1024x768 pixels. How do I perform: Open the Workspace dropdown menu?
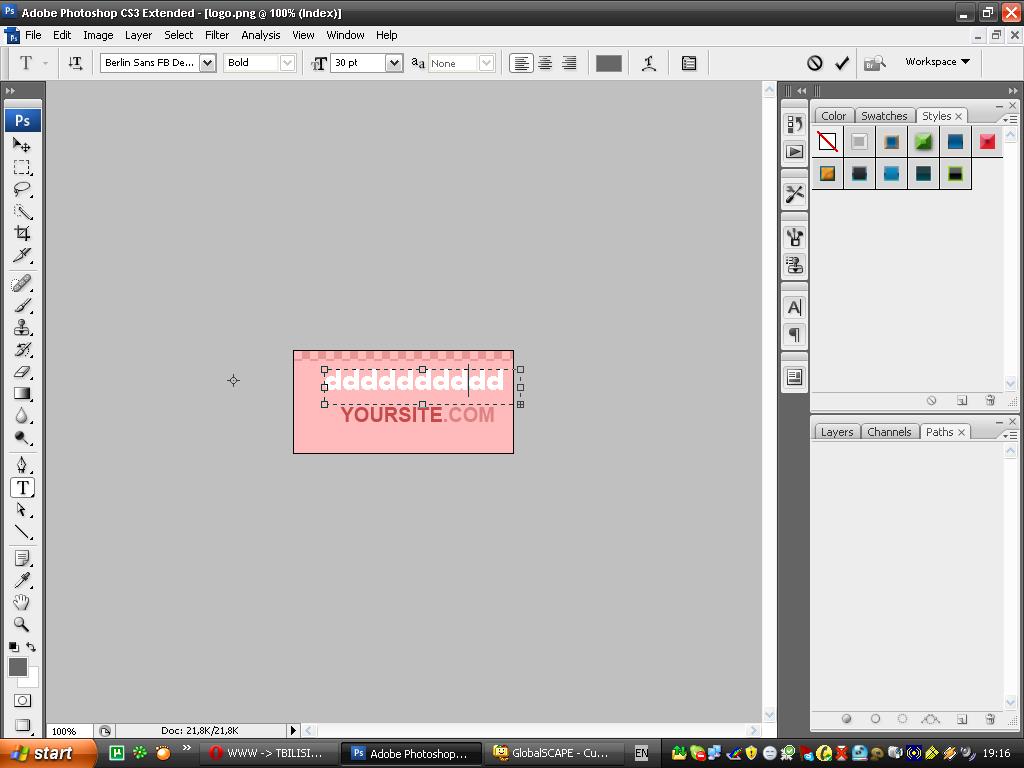(x=937, y=62)
